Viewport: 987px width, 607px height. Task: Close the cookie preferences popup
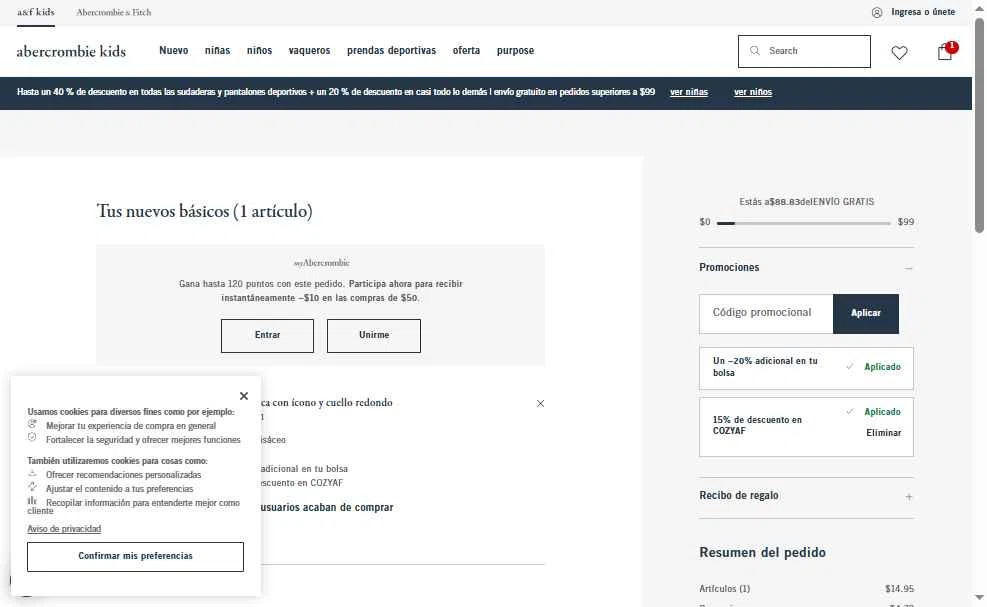244,395
